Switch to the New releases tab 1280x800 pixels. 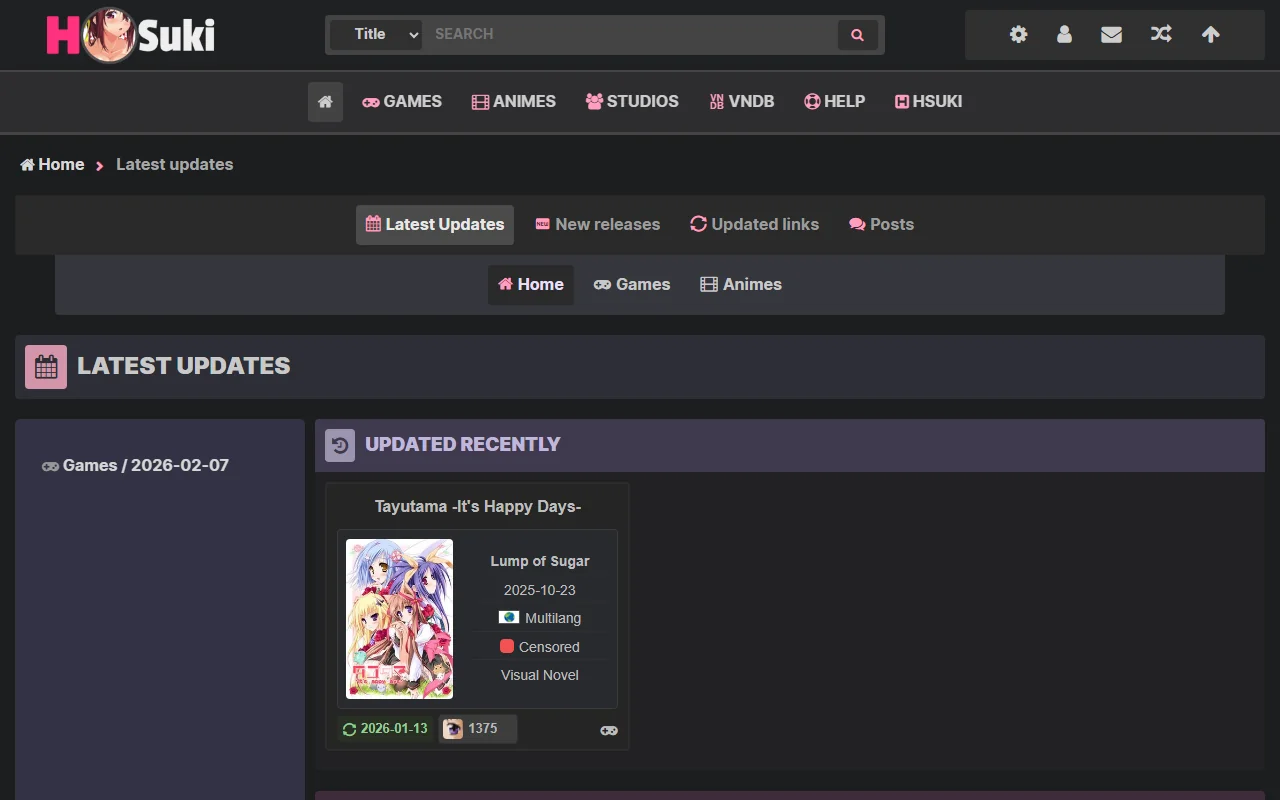click(597, 224)
